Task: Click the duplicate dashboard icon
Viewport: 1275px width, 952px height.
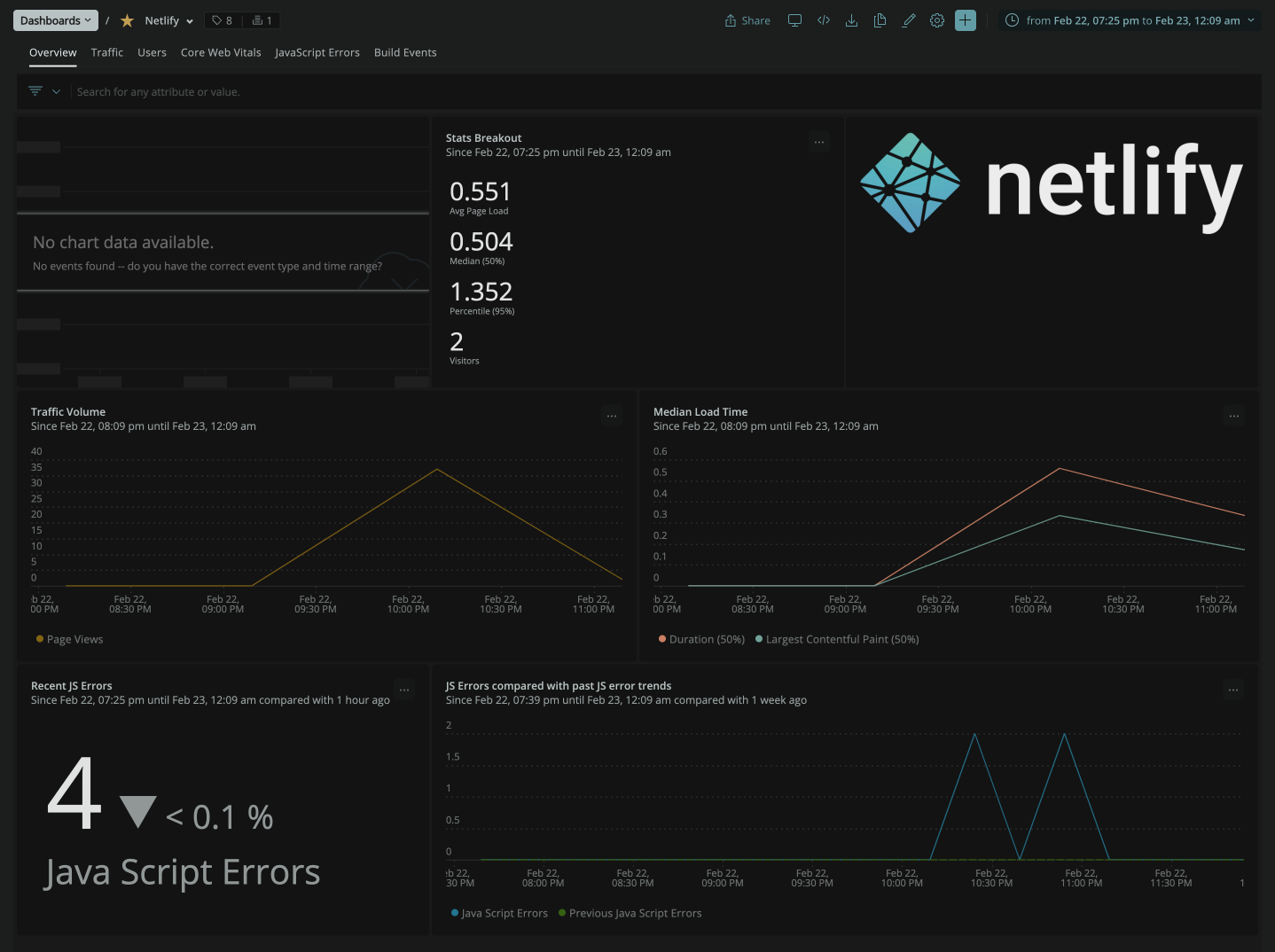Action: tap(880, 20)
